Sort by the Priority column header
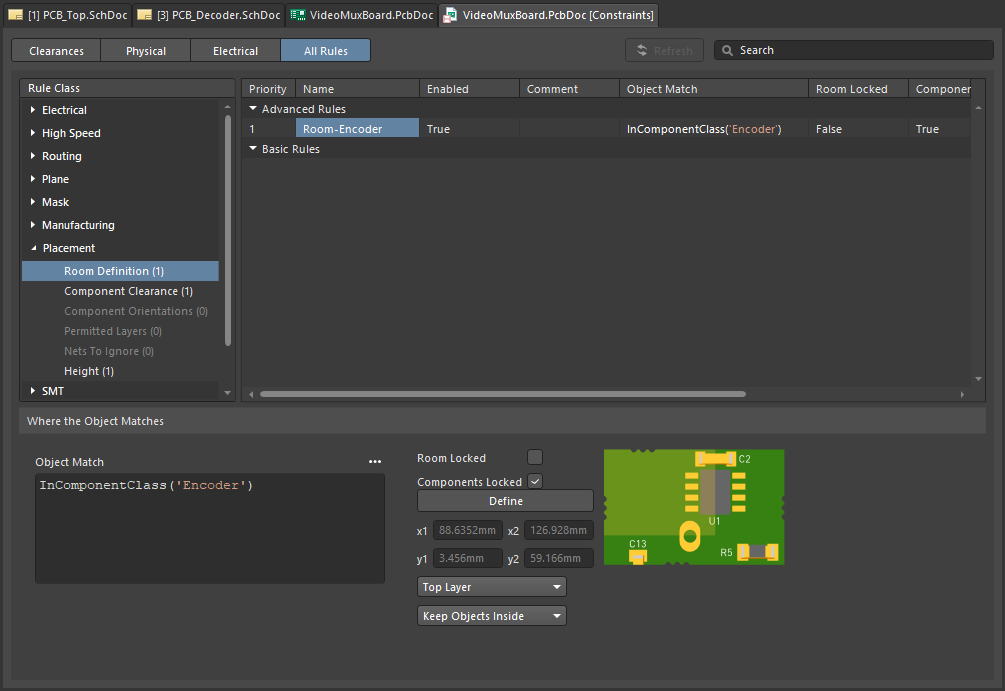1005x691 pixels. point(268,88)
